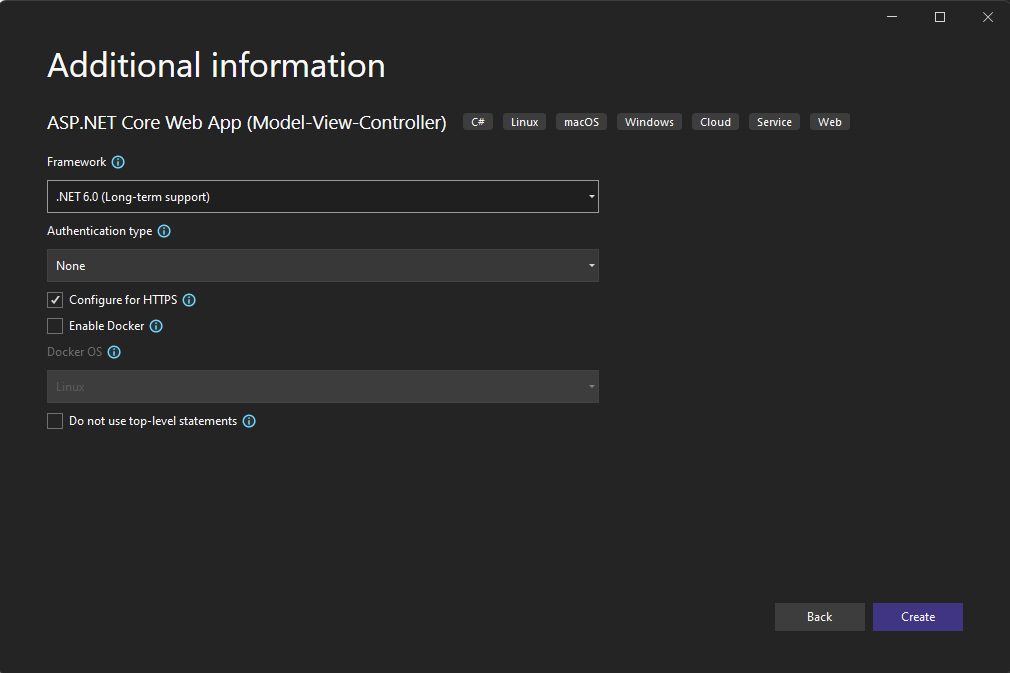1010x673 pixels.
Task: Expand the Authentication type dropdown
Action: (322, 265)
